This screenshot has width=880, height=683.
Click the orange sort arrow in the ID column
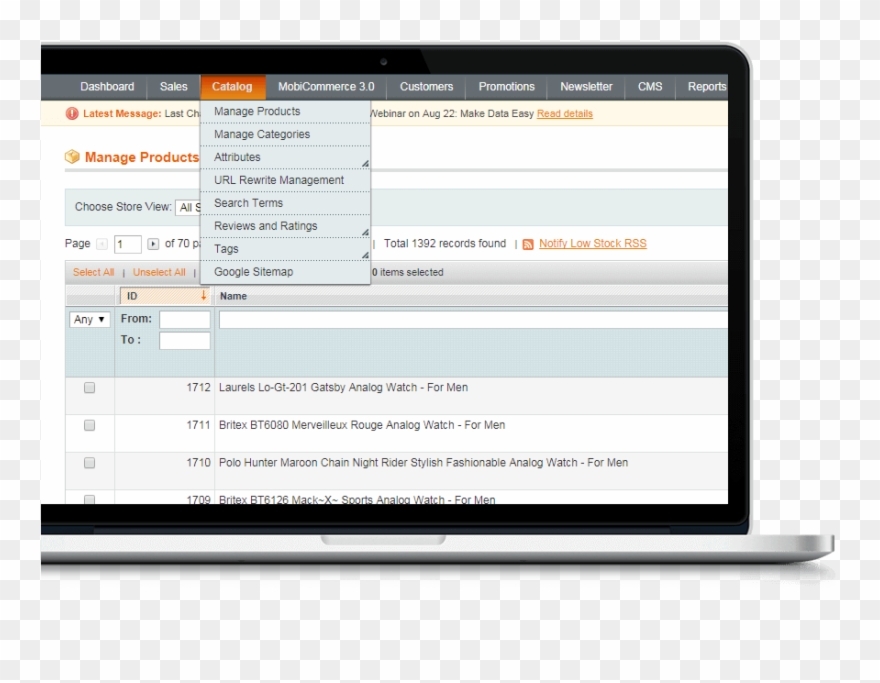coord(203,296)
